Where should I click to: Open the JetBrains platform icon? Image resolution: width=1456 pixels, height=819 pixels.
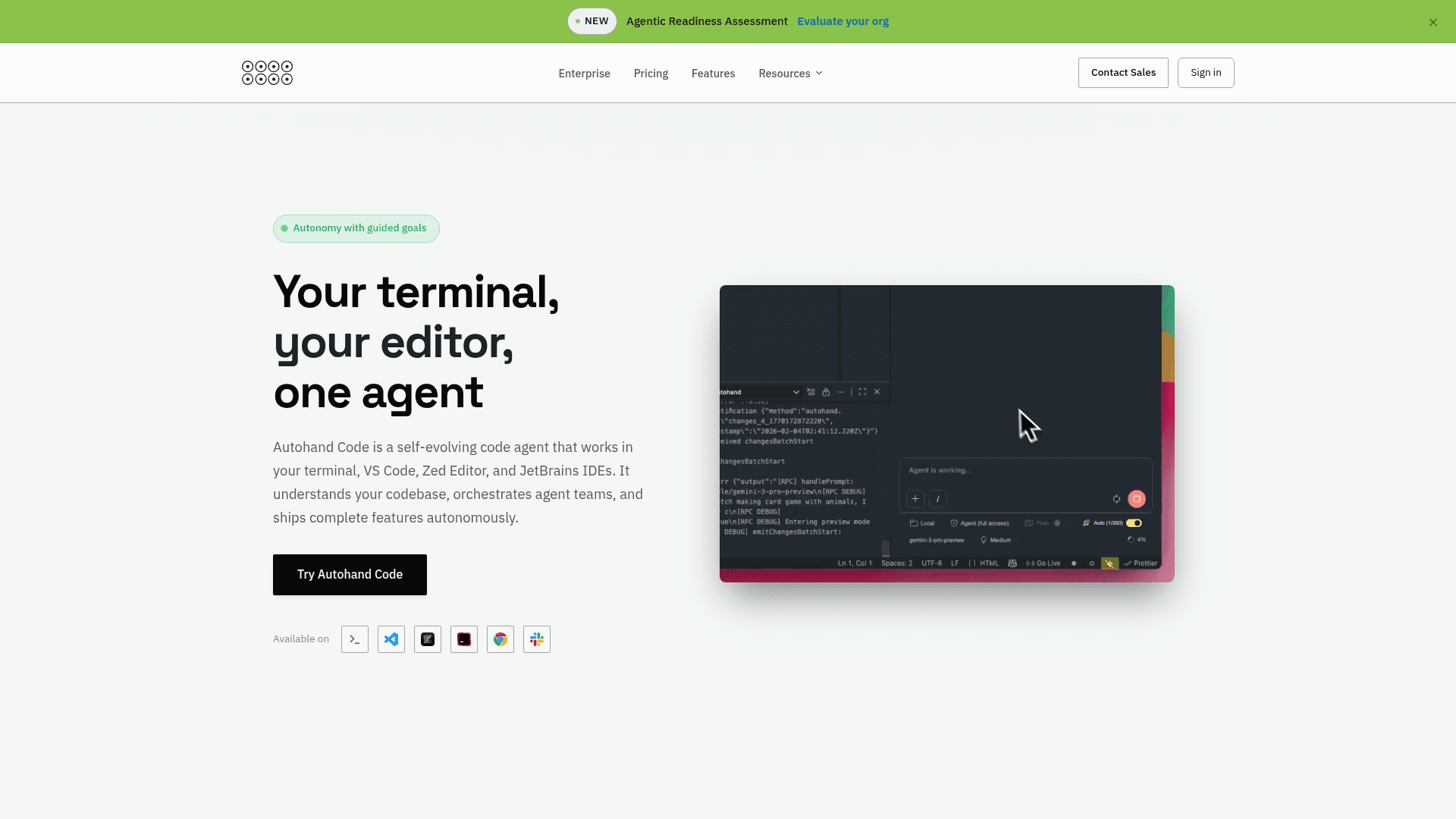464,639
